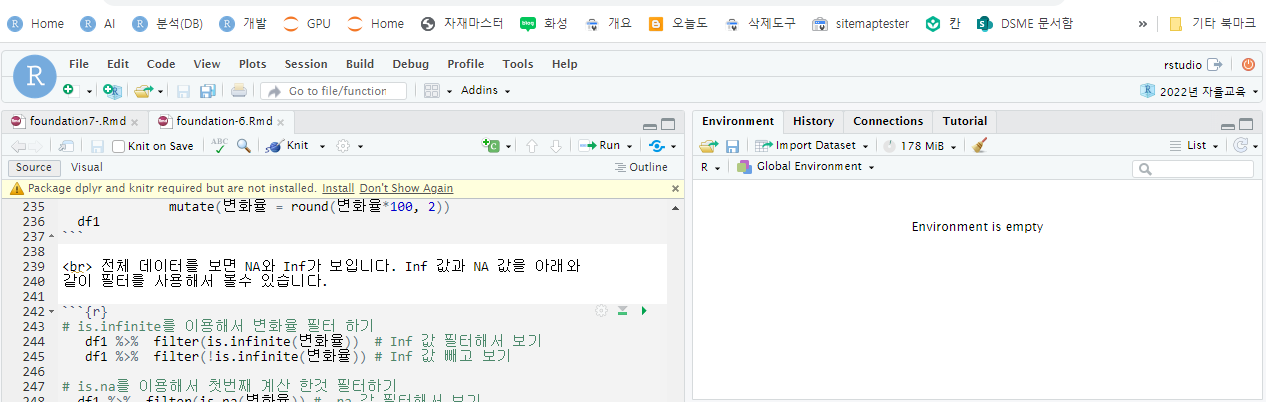This screenshot has width=1266, height=402.
Task: Click the editor Save document floppy icon
Action: click(x=97, y=145)
